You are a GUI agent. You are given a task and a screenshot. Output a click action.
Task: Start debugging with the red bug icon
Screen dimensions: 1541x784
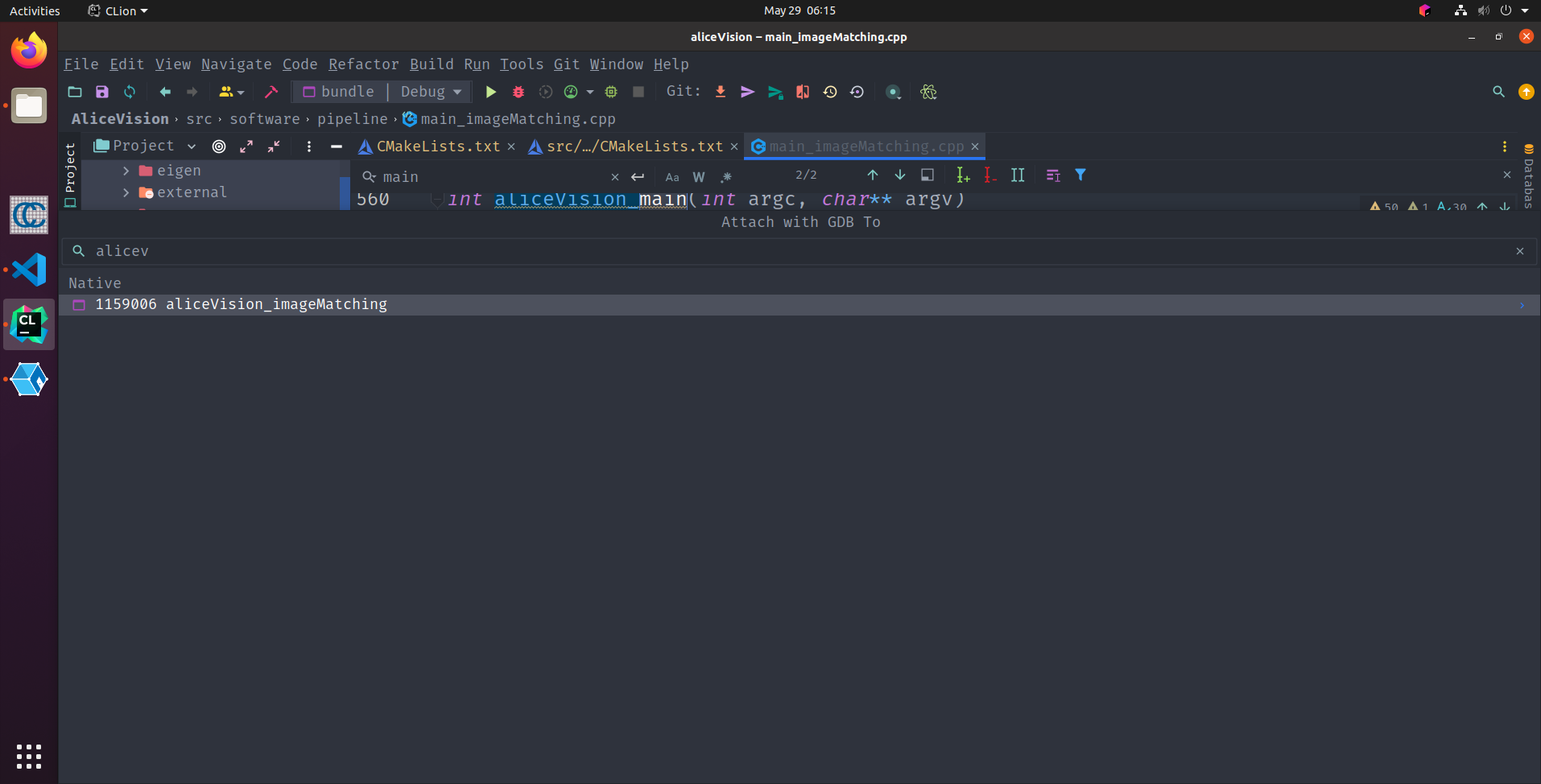tap(518, 92)
